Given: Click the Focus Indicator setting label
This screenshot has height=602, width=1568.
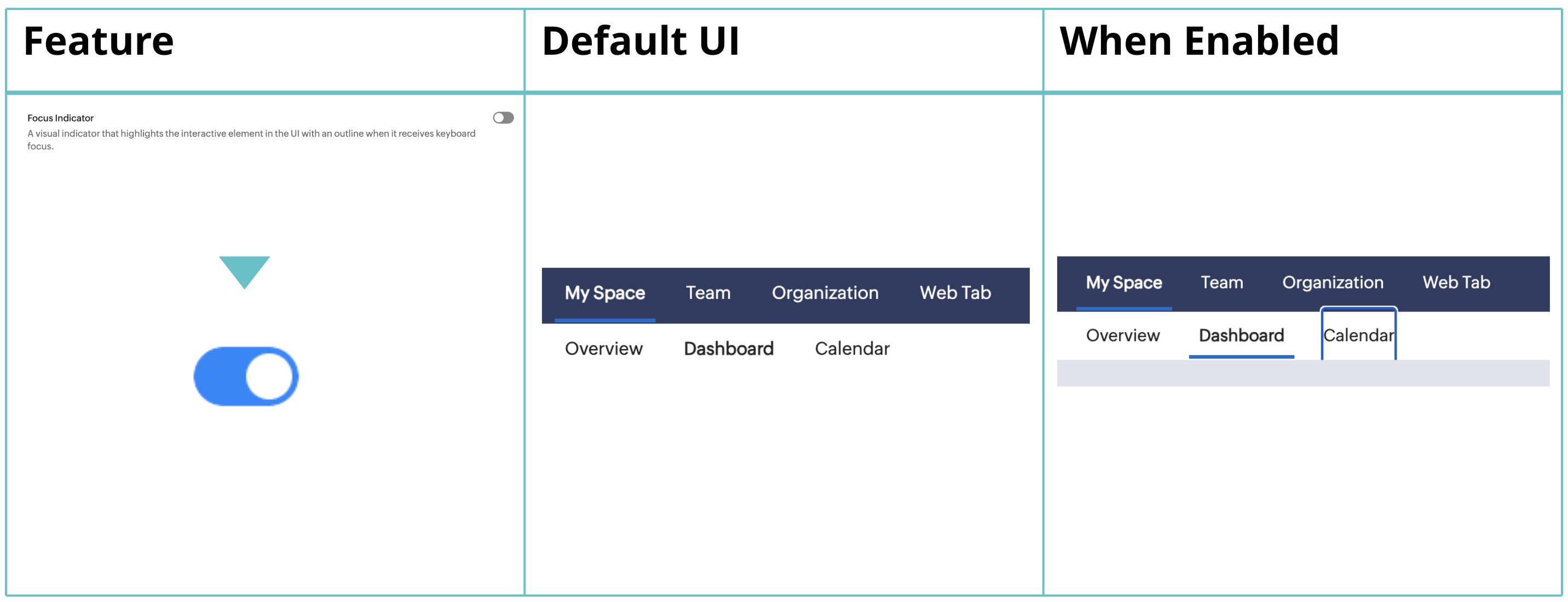Looking at the screenshot, I should pyautogui.click(x=60, y=118).
